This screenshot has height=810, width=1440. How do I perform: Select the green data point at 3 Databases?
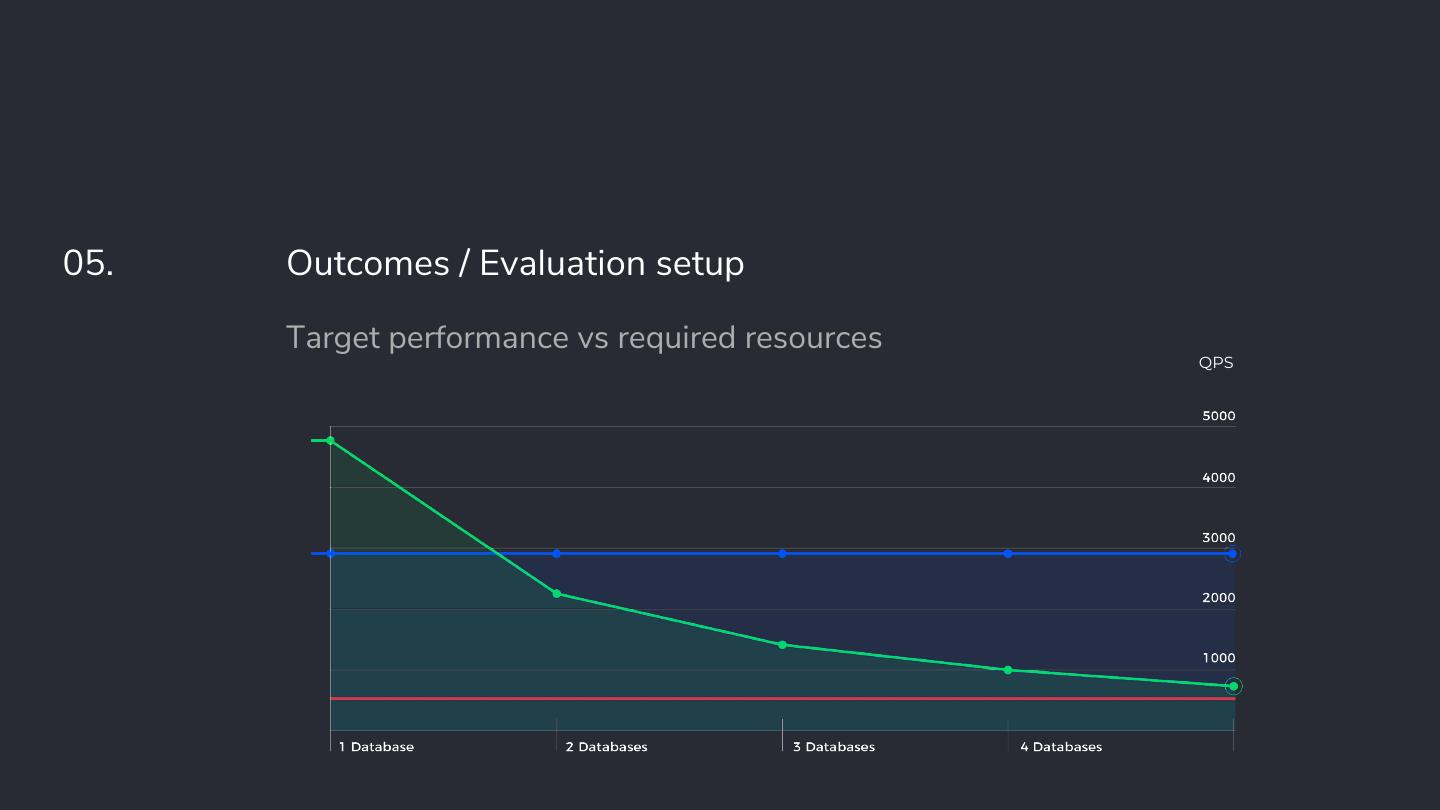[x=782, y=645]
